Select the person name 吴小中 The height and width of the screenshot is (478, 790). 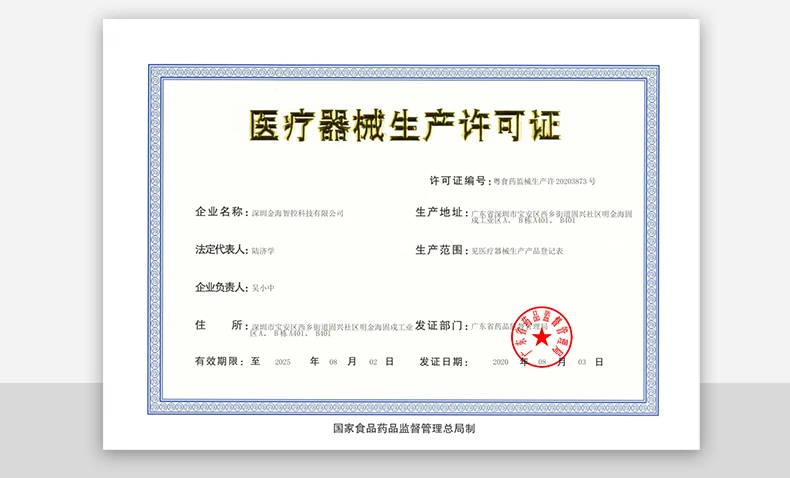pos(263,288)
